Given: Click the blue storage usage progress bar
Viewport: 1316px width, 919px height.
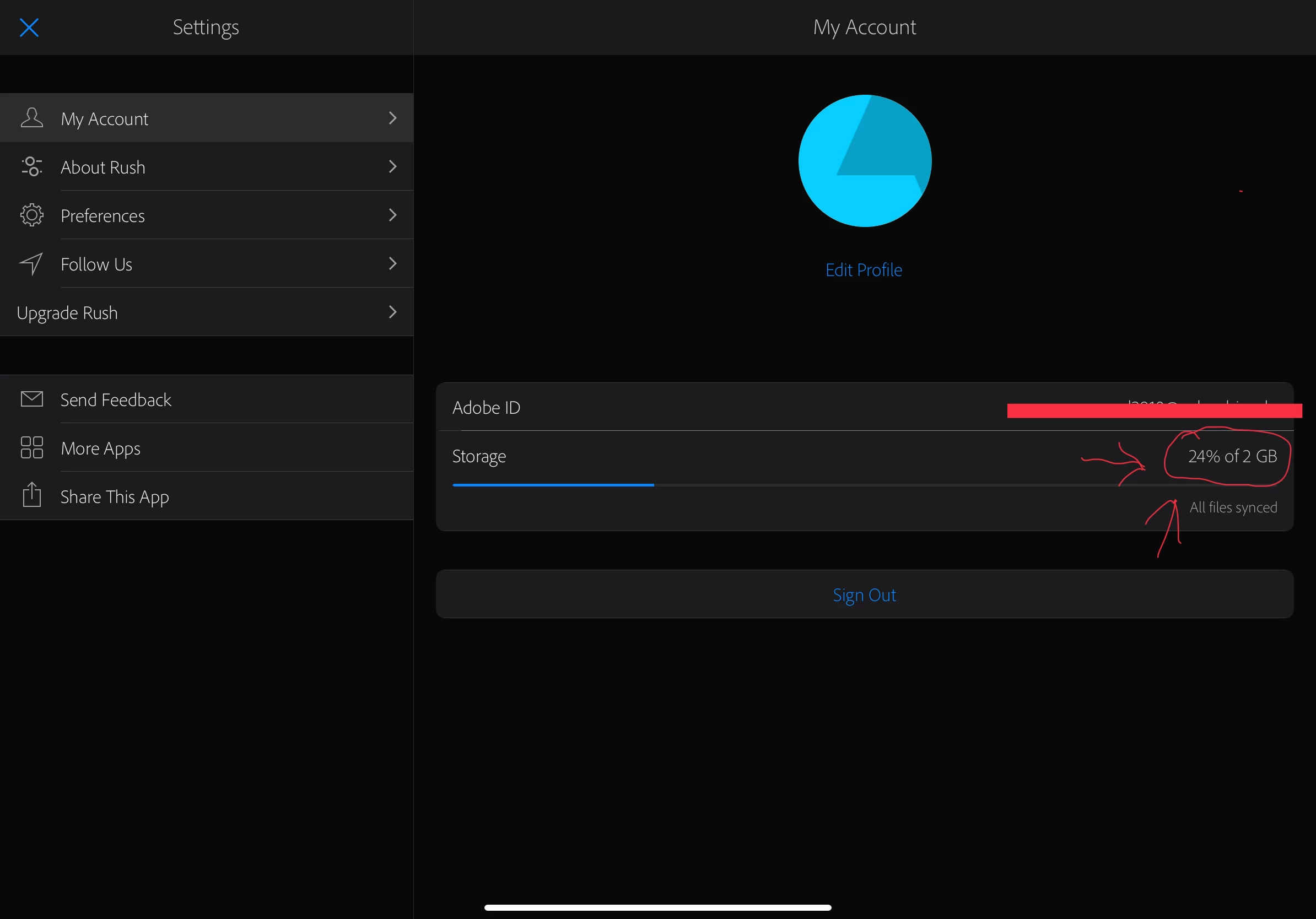Looking at the screenshot, I should point(553,485).
